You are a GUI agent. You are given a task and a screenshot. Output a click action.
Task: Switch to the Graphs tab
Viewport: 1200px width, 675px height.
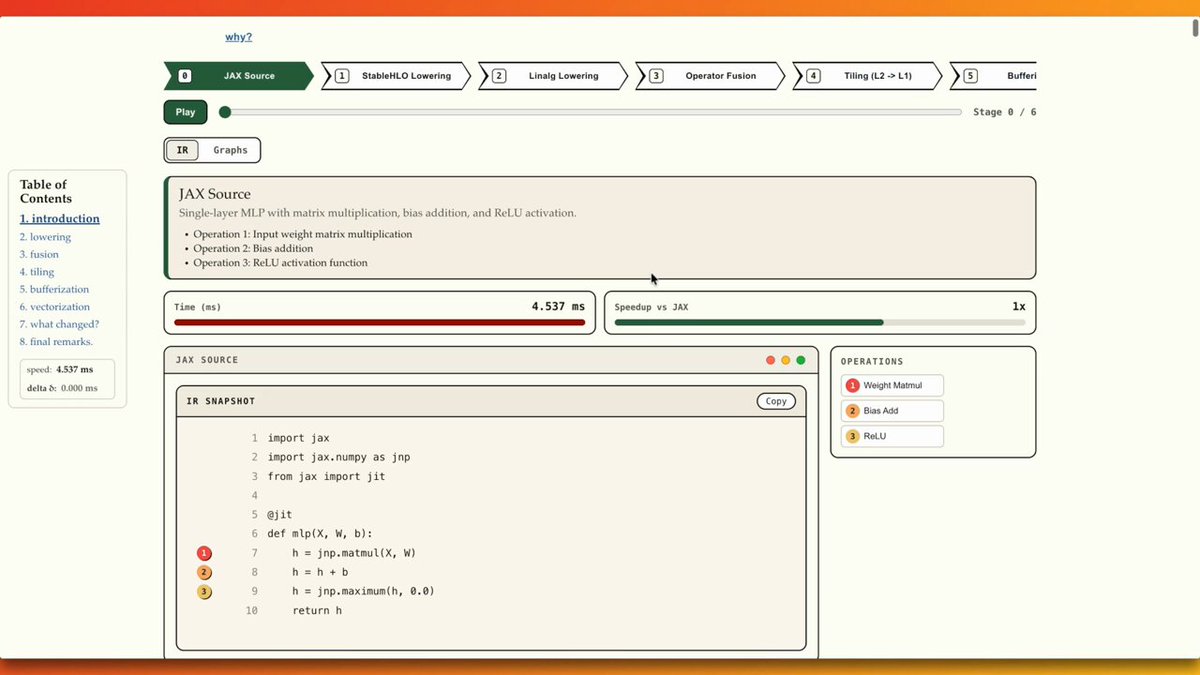(230, 149)
